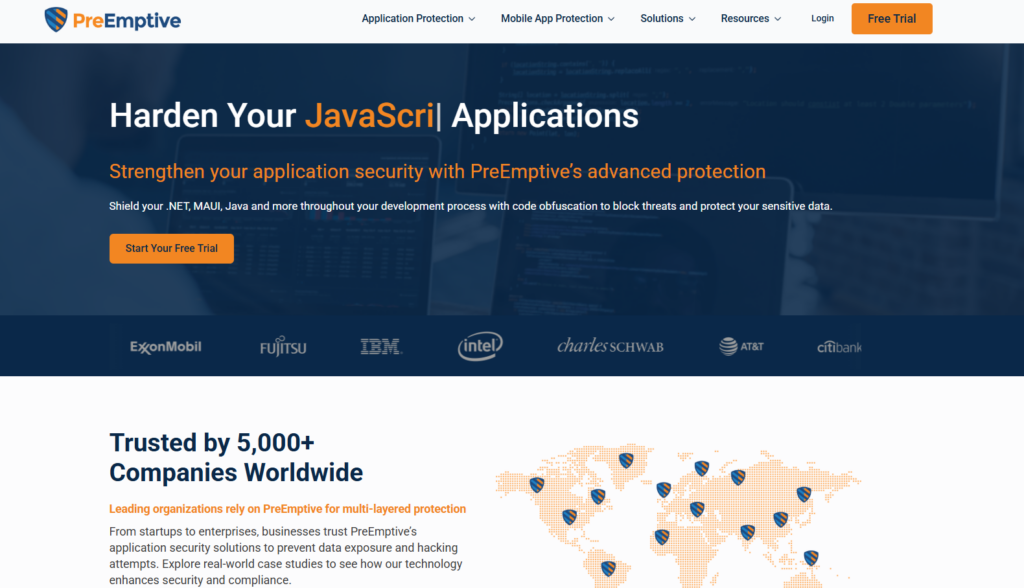This screenshot has height=588, width=1024.
Task: Click shield marker over South America
Action: [x=608, y=569]
